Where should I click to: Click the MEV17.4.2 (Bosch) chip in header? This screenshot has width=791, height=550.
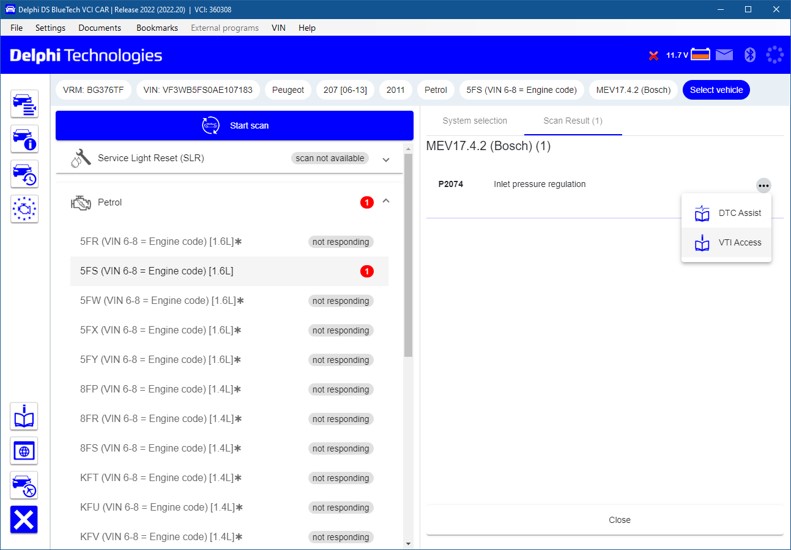634,90
